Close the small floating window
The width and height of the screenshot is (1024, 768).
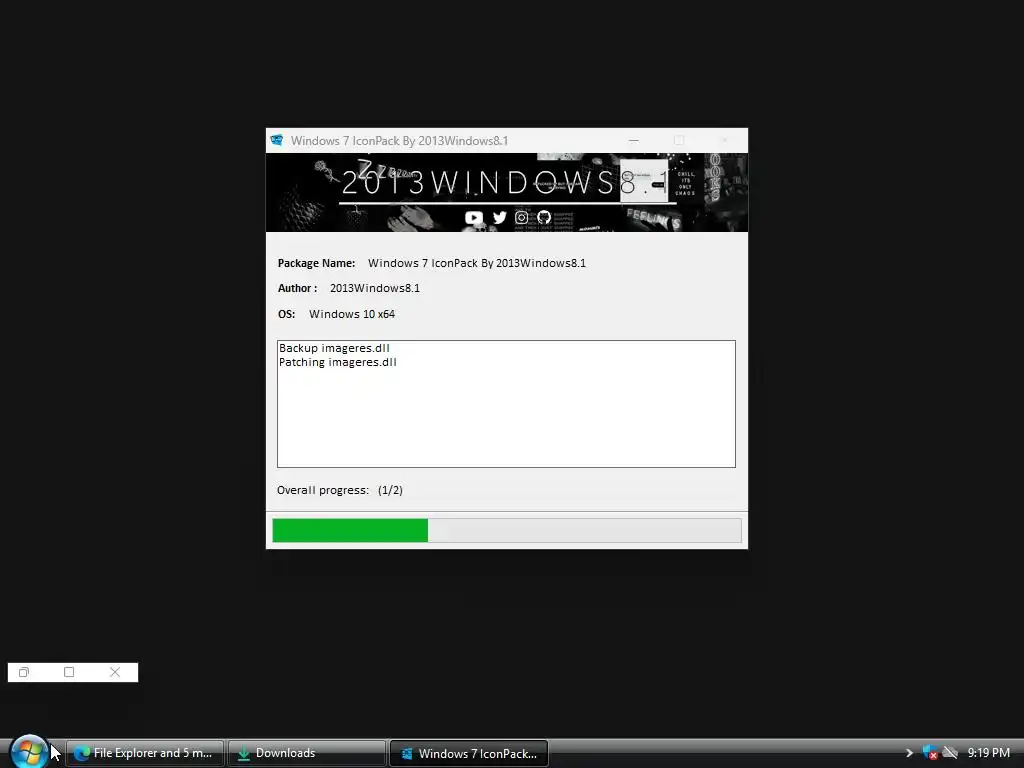115,672
